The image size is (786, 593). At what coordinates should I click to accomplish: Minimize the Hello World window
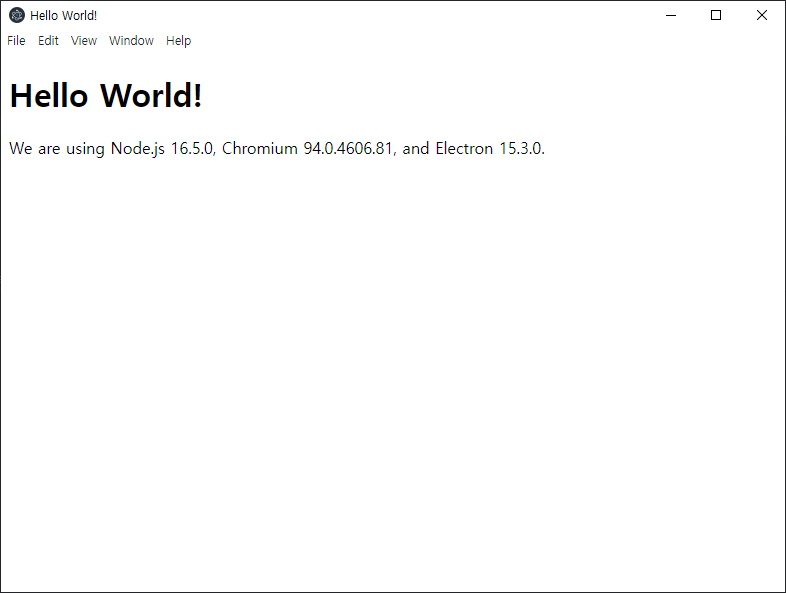(x=671, y=15)
